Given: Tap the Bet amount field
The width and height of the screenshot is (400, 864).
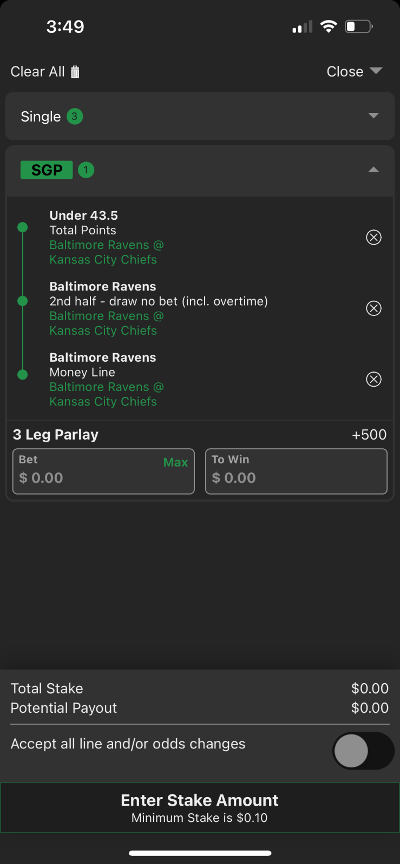Looking at the screenshot, I should 104,471.
